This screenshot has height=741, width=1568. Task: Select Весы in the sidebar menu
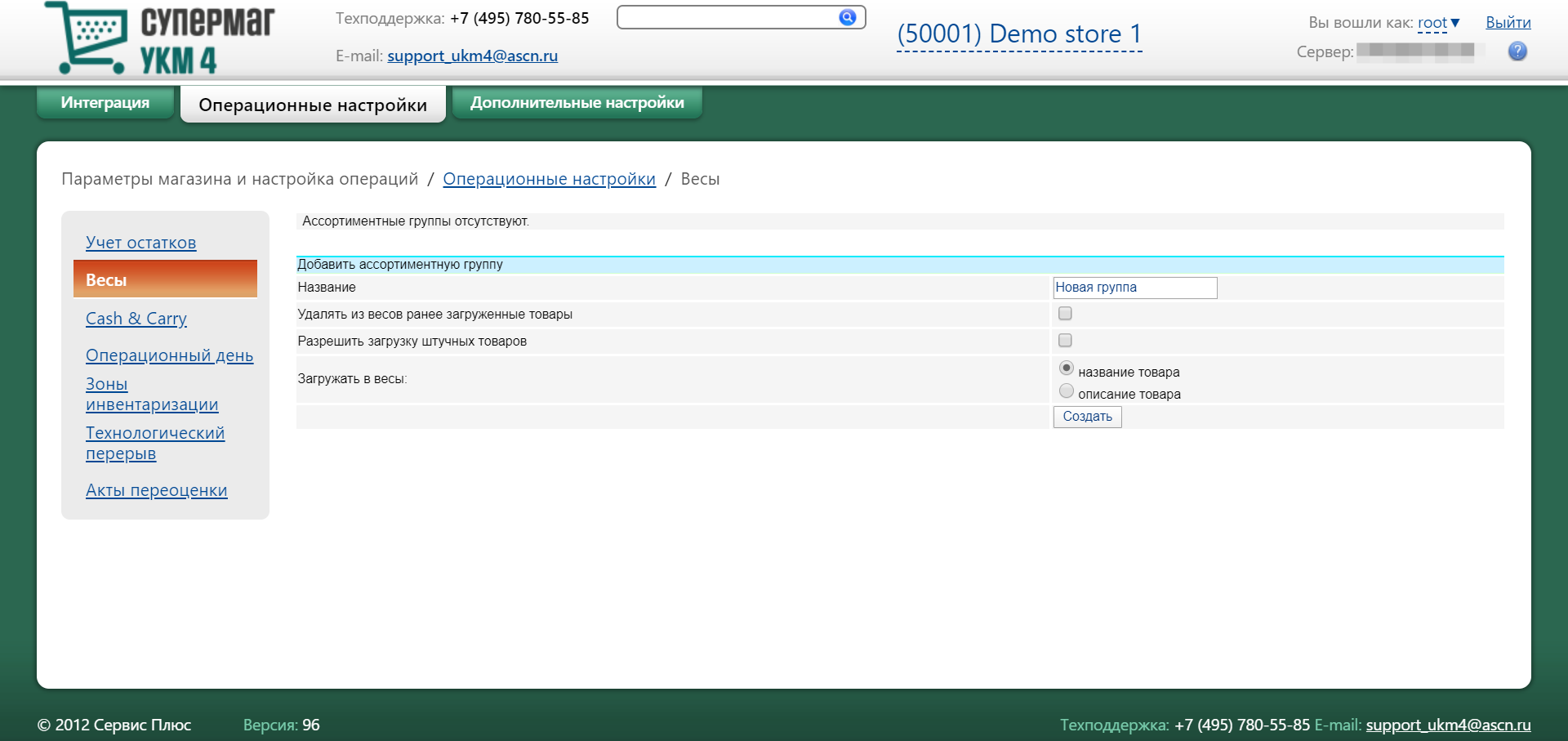pyautogui.click(x=165, y=279)
